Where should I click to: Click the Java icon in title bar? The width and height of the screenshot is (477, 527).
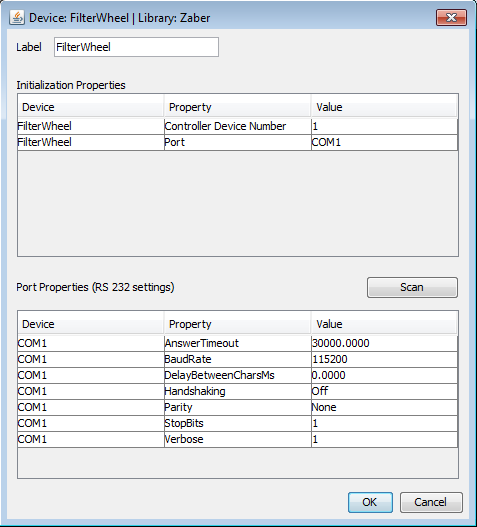click(17, 17)
